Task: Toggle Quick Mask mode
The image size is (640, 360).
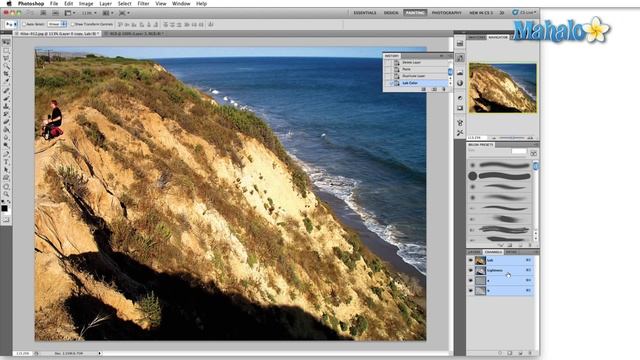Action: point(6,220)
